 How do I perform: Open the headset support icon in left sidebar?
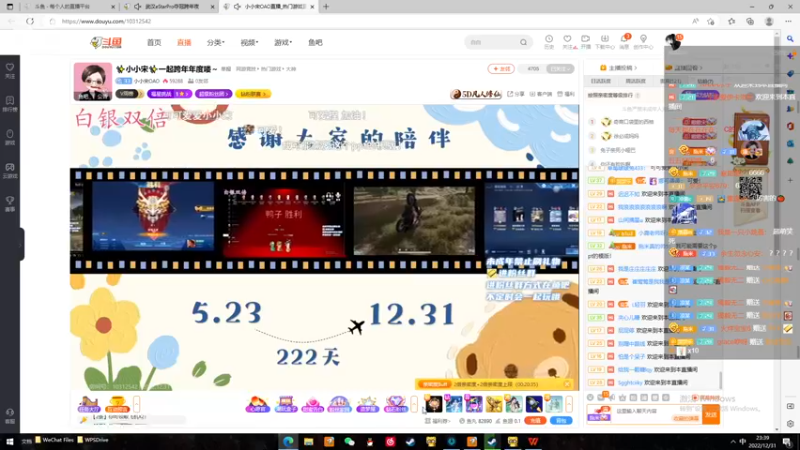click(10, 415)
